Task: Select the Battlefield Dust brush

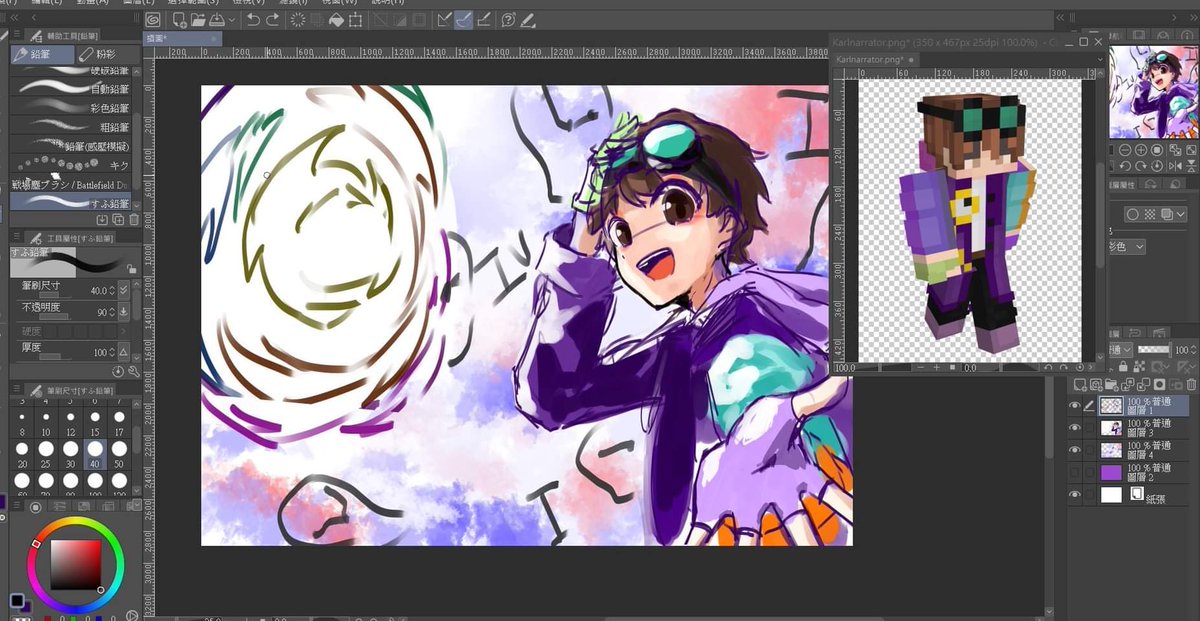Action: coord(70,184)
